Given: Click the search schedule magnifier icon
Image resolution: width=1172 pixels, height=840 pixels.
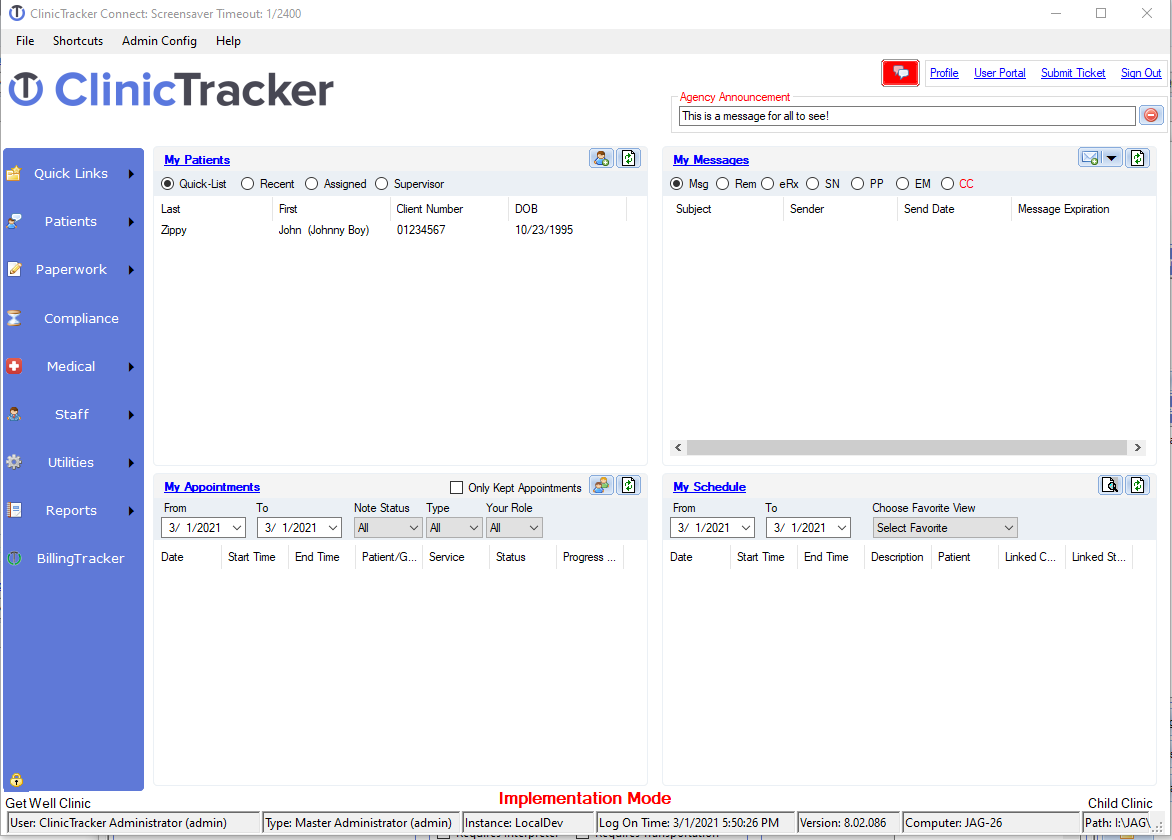Looking at the screenshot, I should tap(1110, 485).
